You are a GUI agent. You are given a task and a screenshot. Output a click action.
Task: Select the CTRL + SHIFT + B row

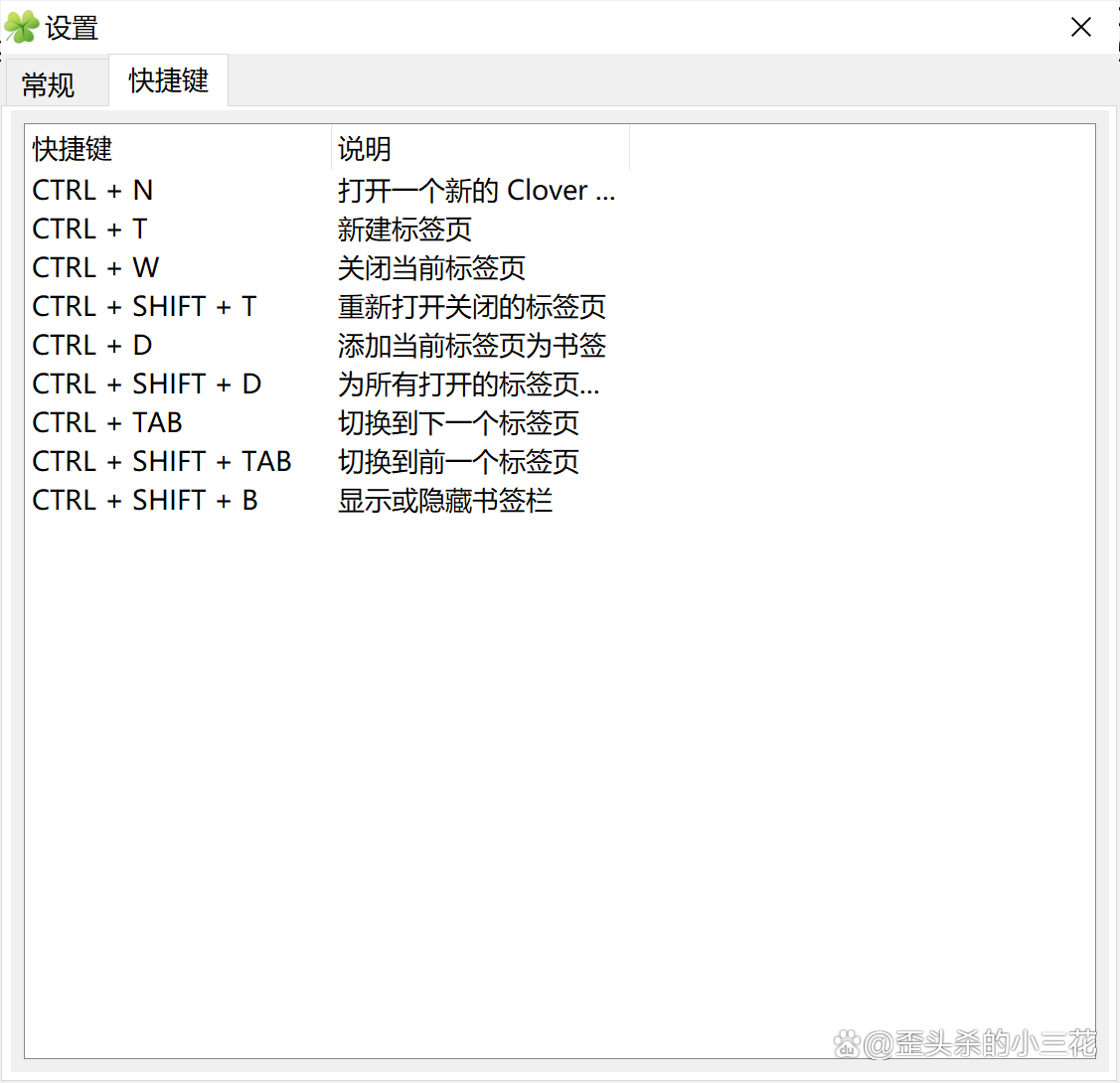coord(327,500)
